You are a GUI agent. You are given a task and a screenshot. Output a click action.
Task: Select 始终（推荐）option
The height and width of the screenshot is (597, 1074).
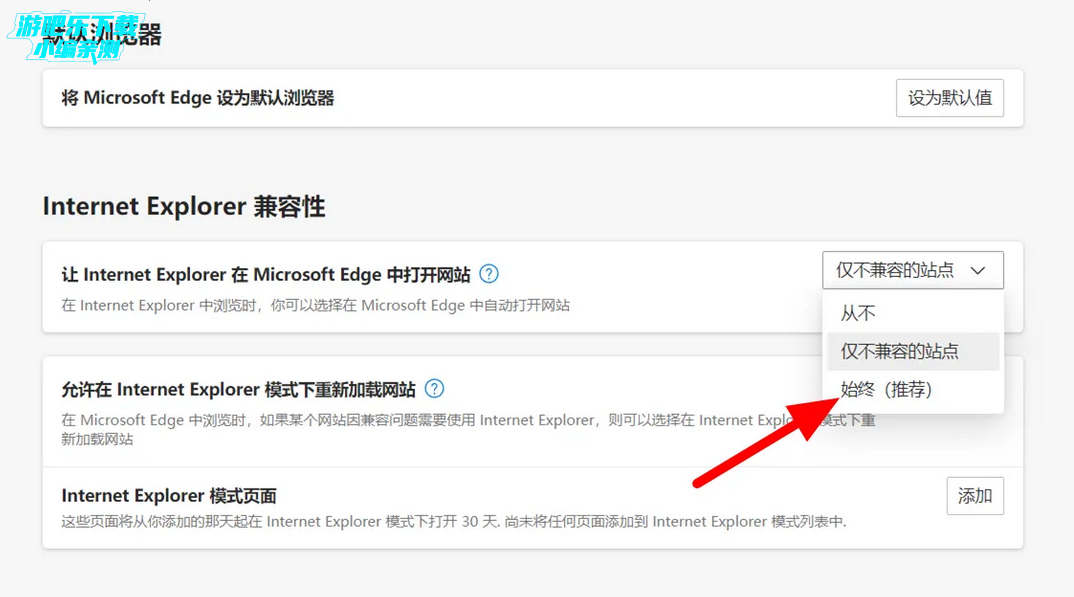(912, 390)
